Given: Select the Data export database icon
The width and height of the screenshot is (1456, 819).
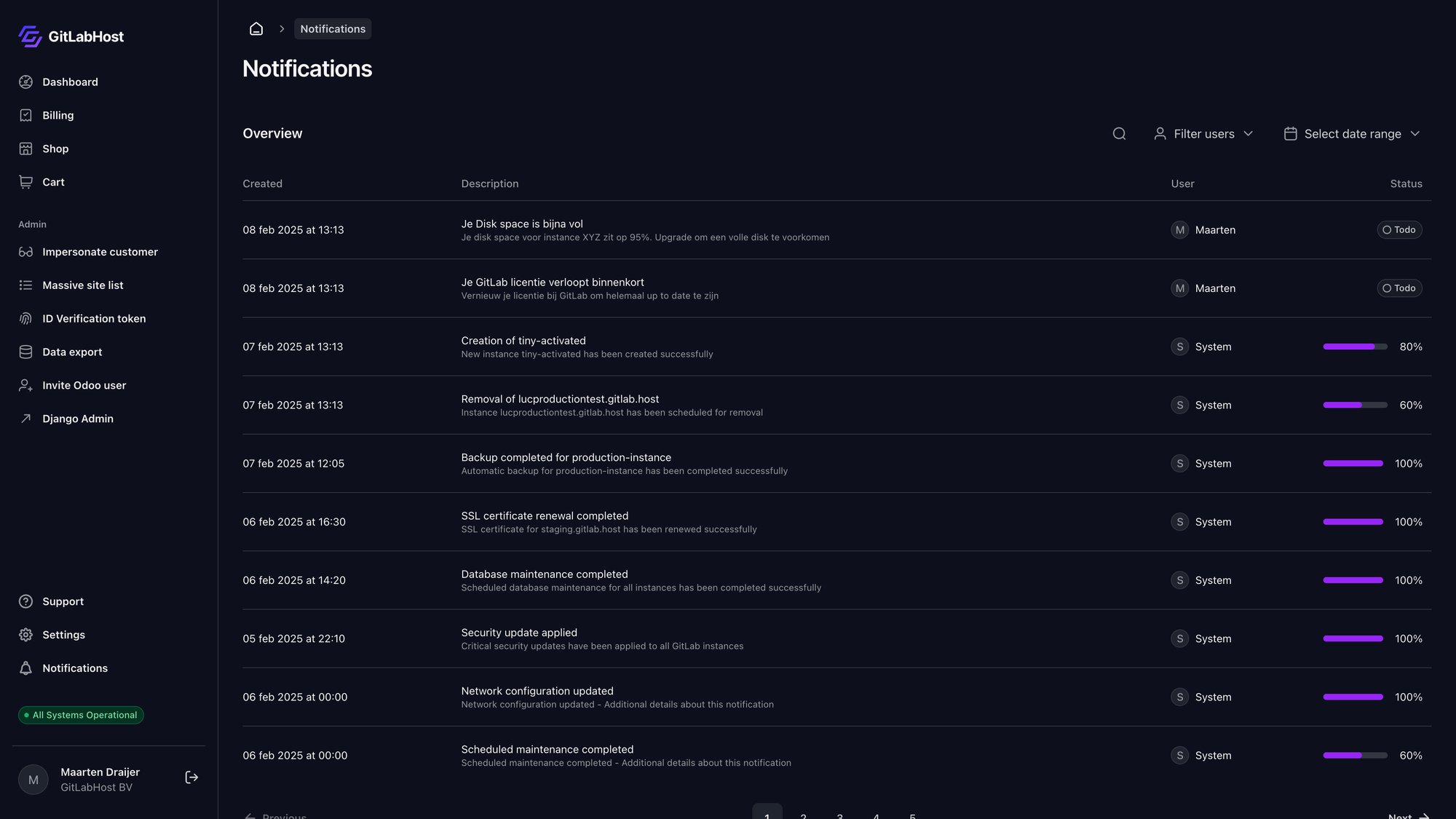Looking at the screenshot, I should tap(26, 352).
